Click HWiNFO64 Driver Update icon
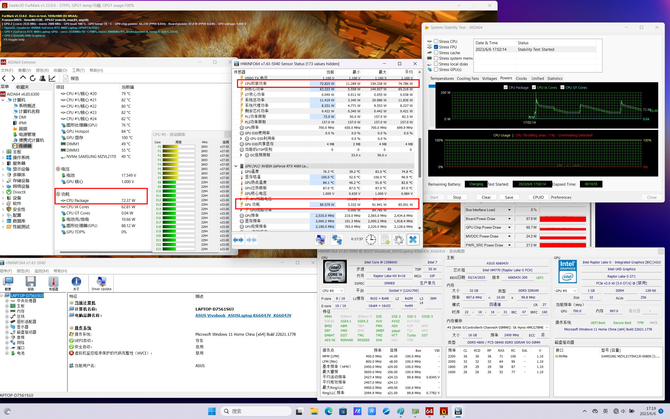Image resolution: width=670 pixels, height=419 pixels. pyautogui.click(x=101, y=281)
